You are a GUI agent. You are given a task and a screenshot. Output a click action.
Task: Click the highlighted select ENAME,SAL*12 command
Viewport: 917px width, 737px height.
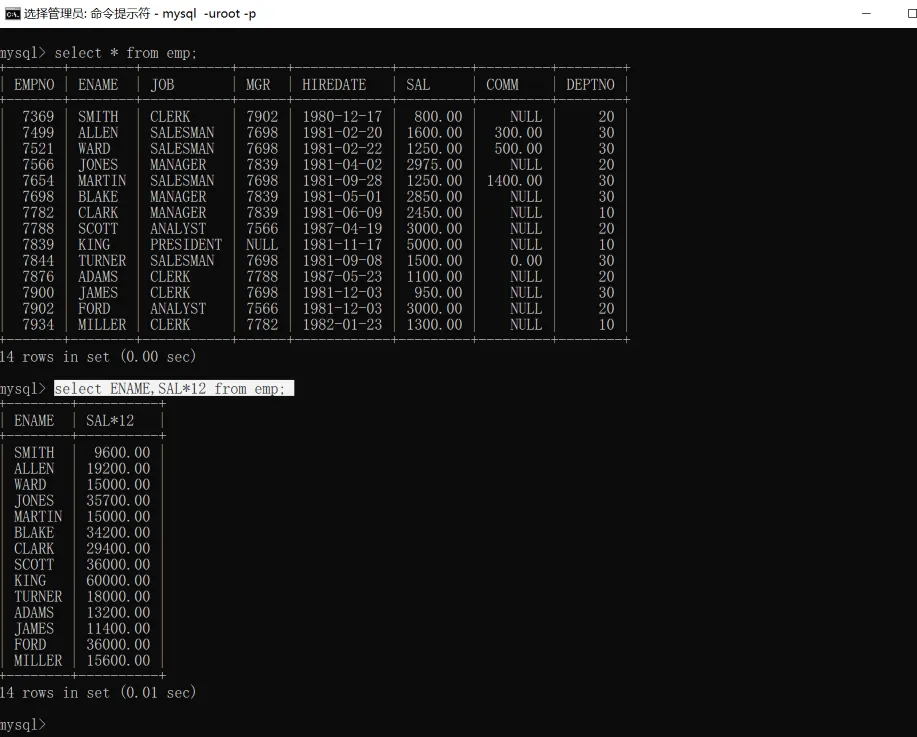[x=173, y=388]
